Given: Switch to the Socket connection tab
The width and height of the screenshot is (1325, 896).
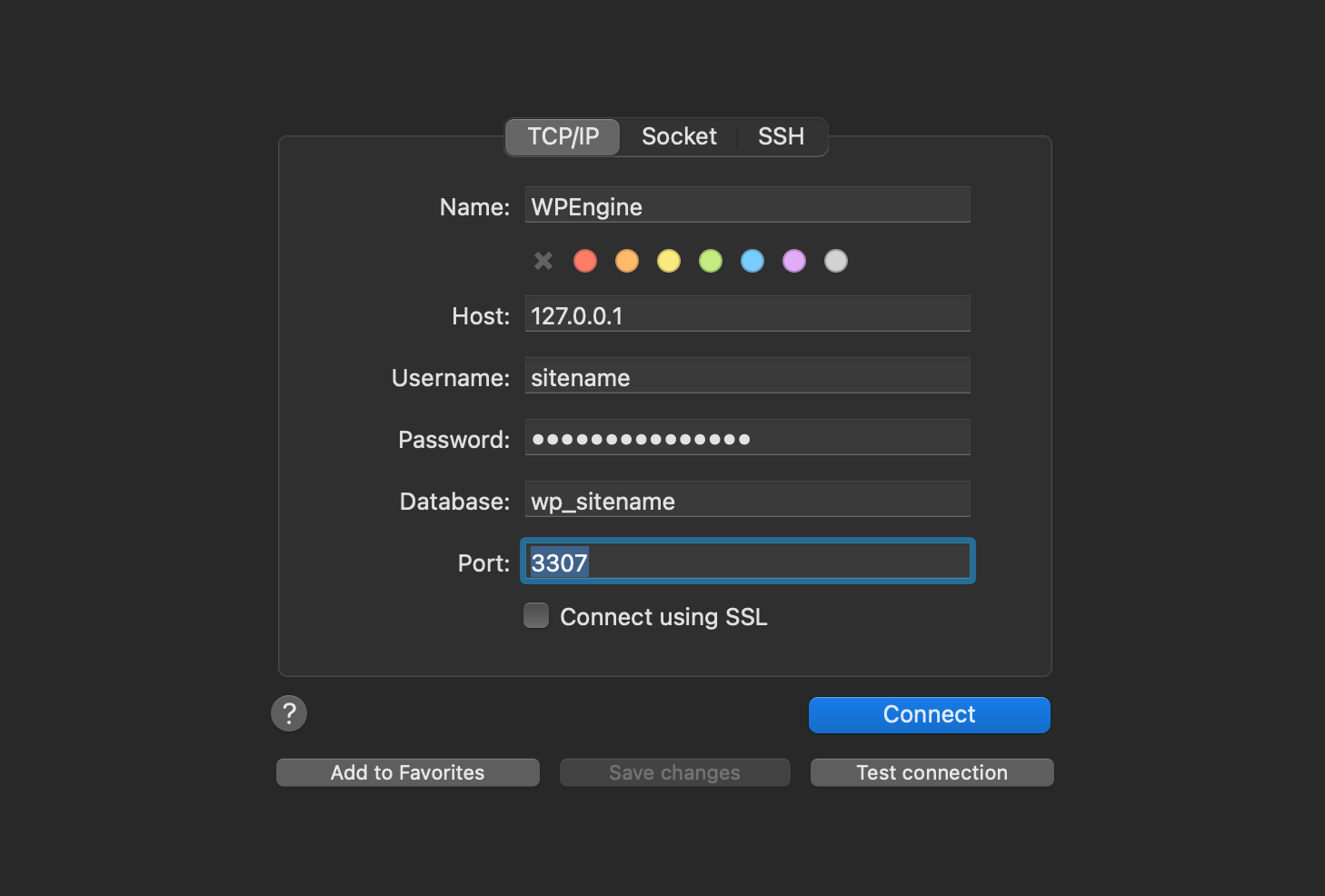Looking at the screenshot, I should [679, 136].
